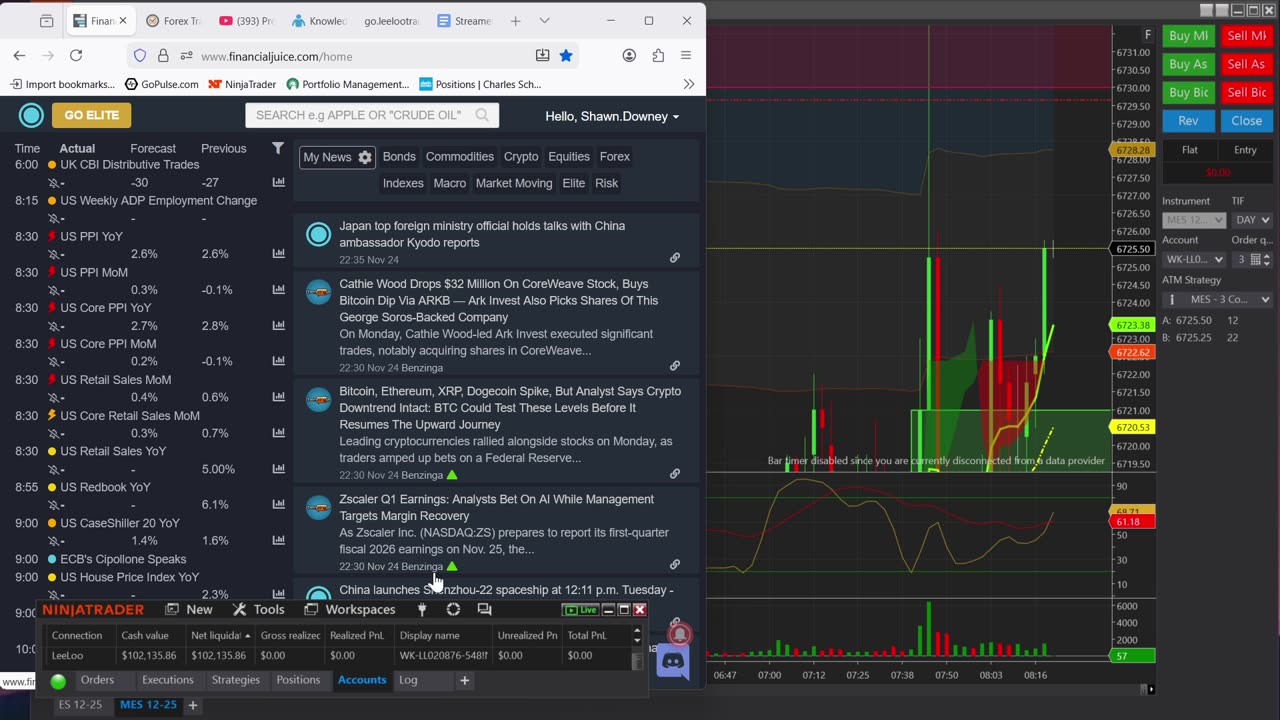Open the Discord overlay icon

[673, 661]
